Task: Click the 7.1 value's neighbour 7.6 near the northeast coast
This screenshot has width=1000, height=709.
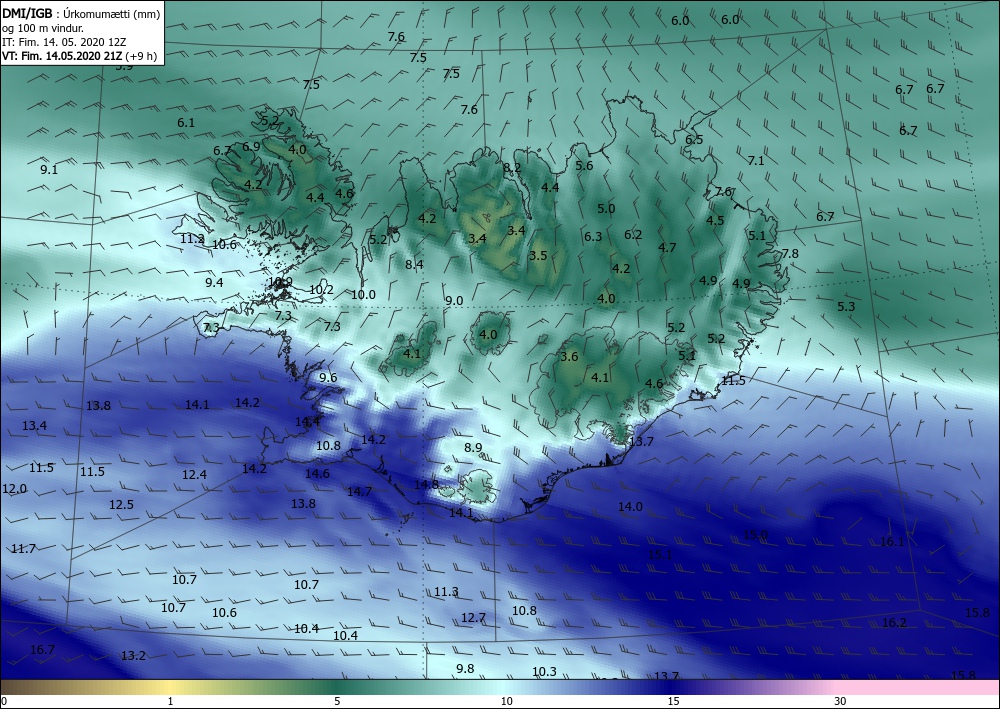Action: (723, 191)
